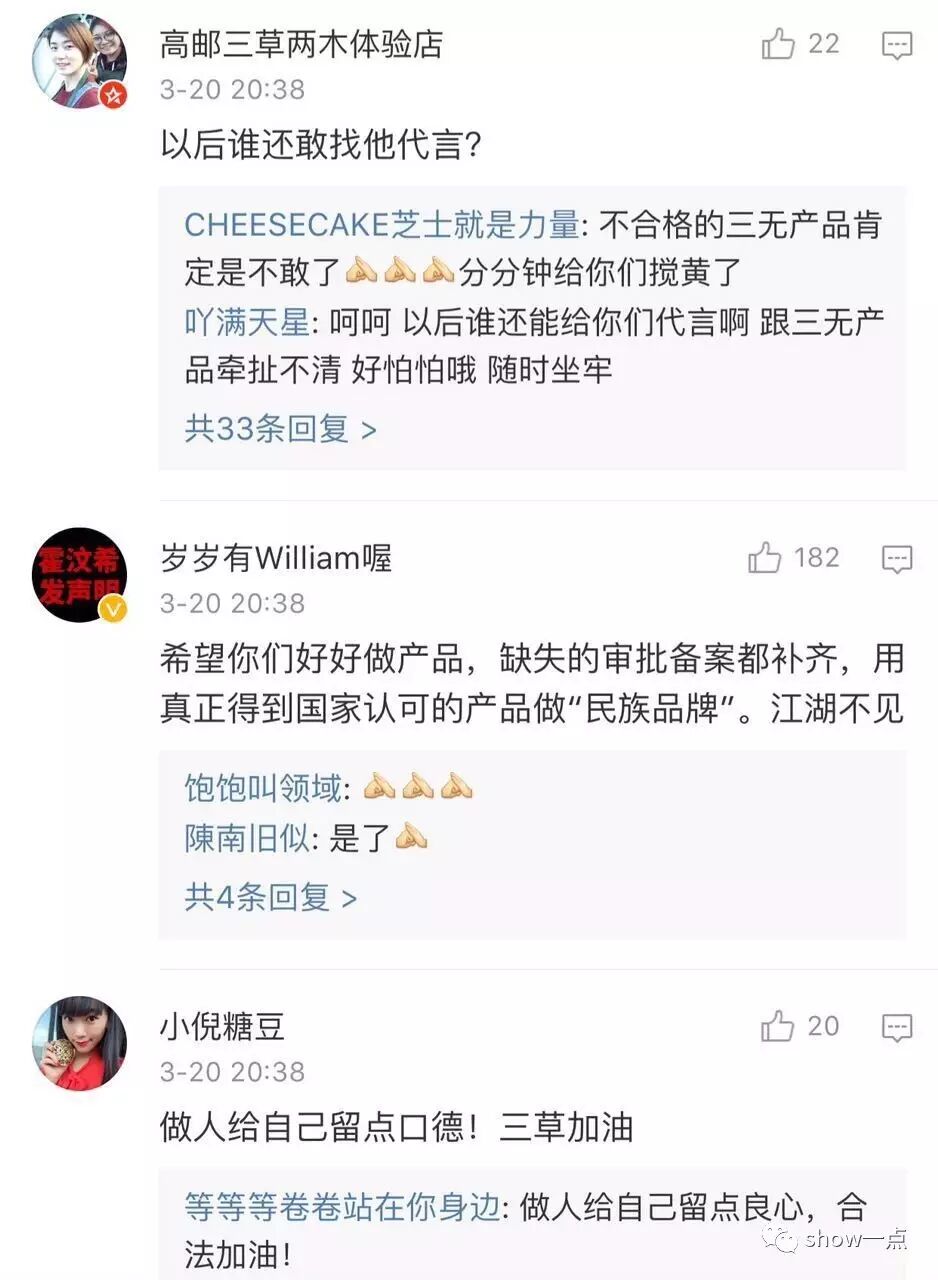Image resolution: width=938 pixels, height=1280 pixels.
Task: View 小倪糖豆's profile picture
Action: (80, 1044)
